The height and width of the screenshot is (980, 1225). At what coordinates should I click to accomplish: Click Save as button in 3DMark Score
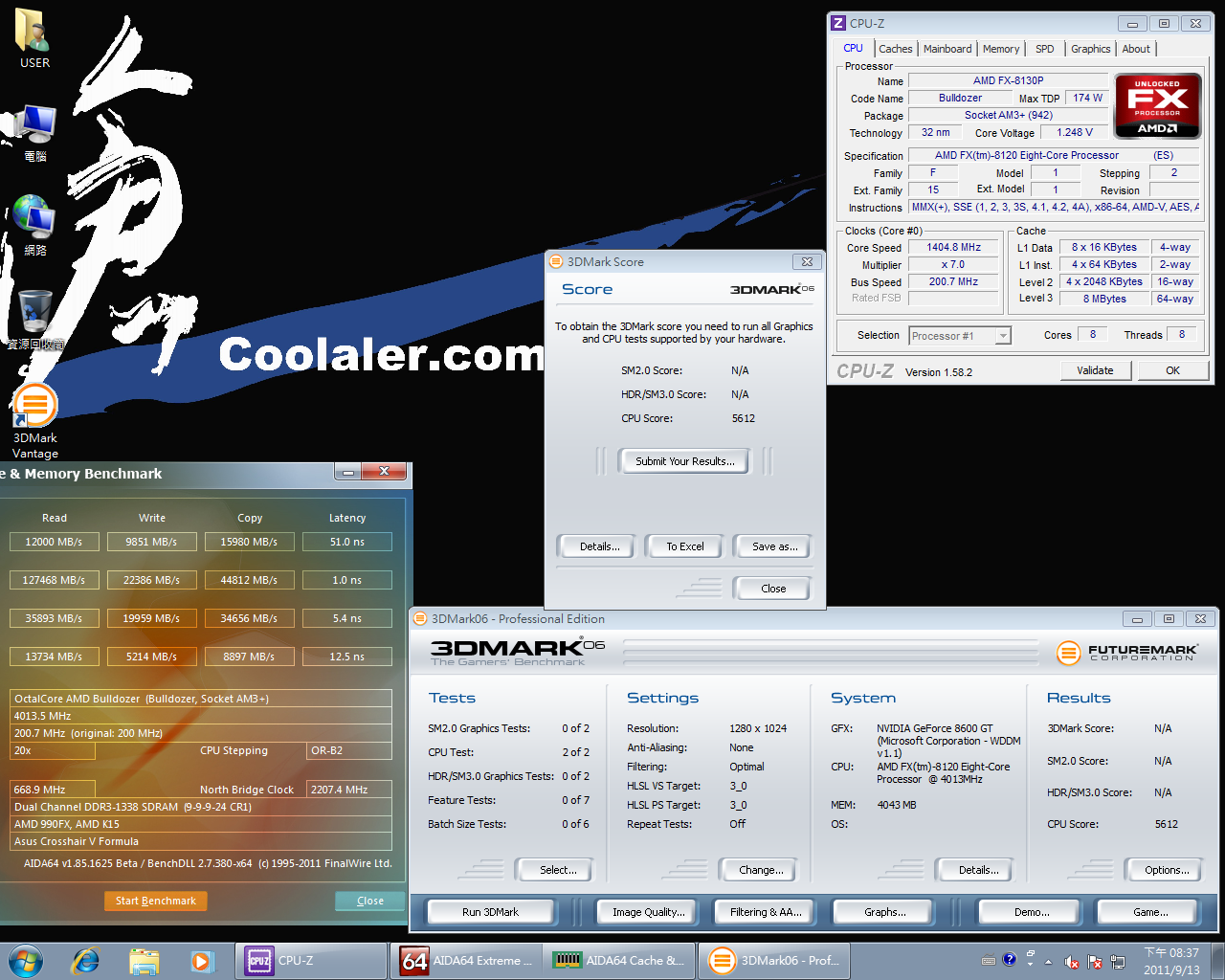coord(774,546)
